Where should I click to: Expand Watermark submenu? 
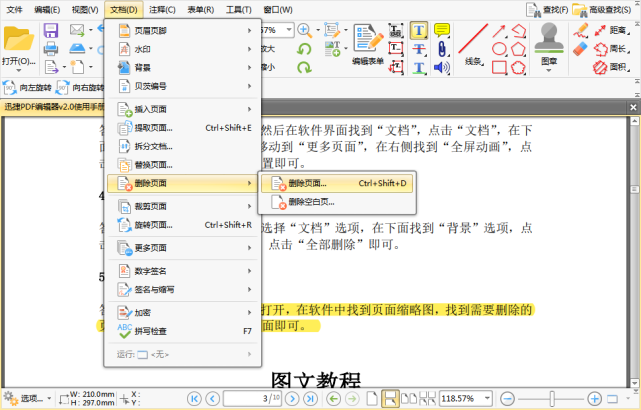tap(183, 49)
